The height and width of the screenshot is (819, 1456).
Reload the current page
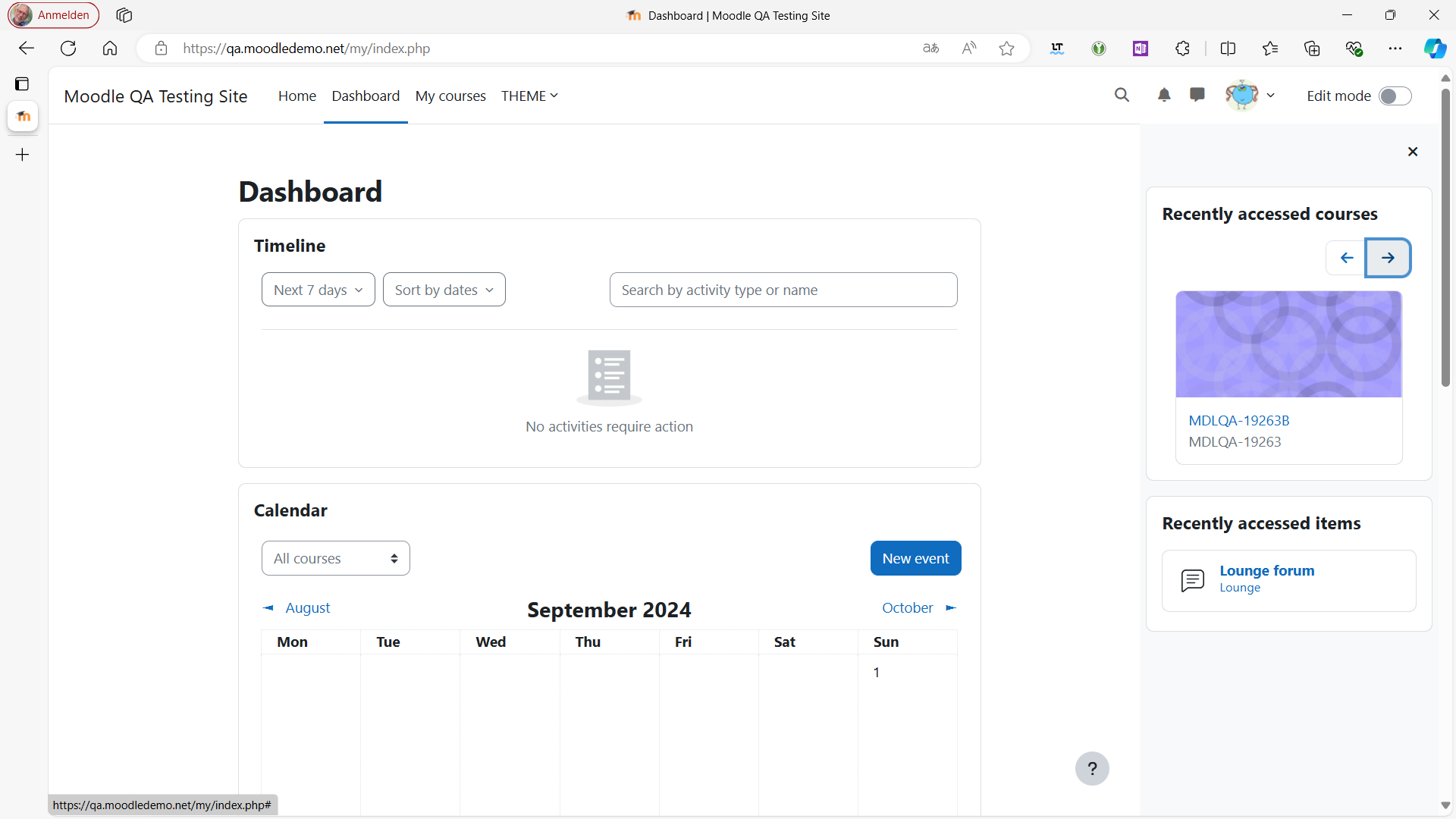pos(68,49)
